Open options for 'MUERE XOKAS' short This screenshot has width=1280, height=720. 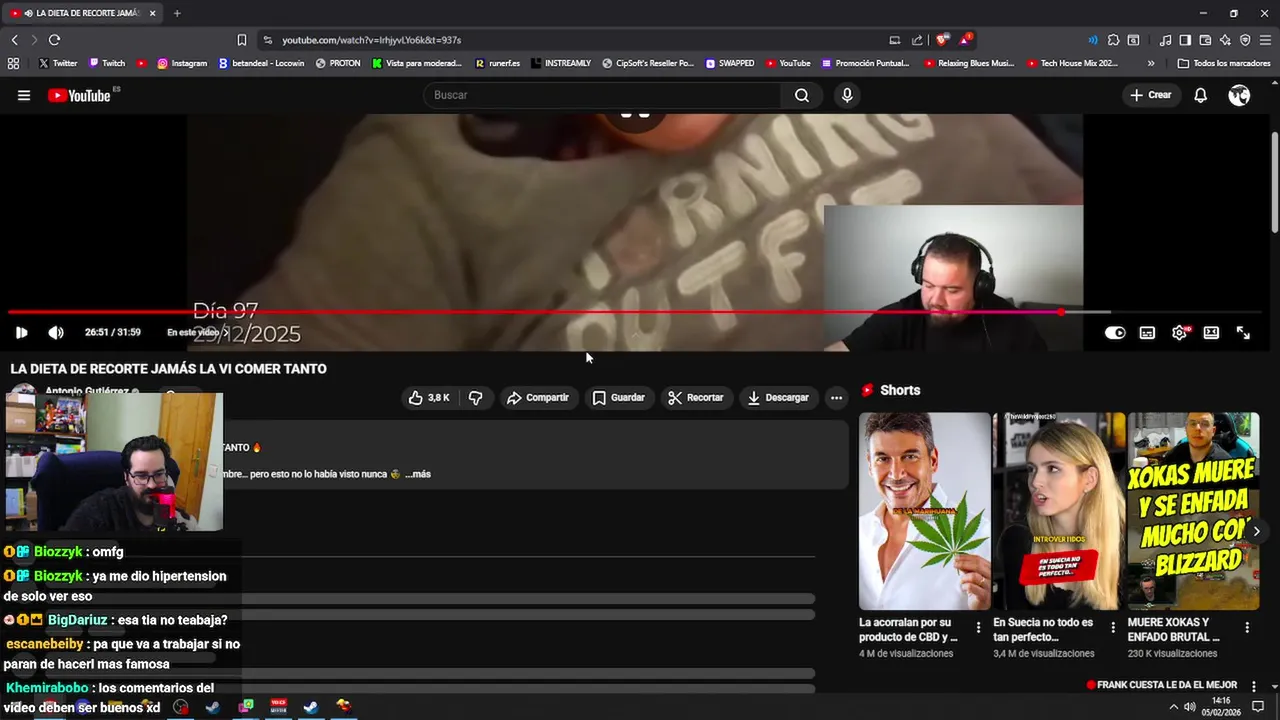click(x=1247, y=628)
